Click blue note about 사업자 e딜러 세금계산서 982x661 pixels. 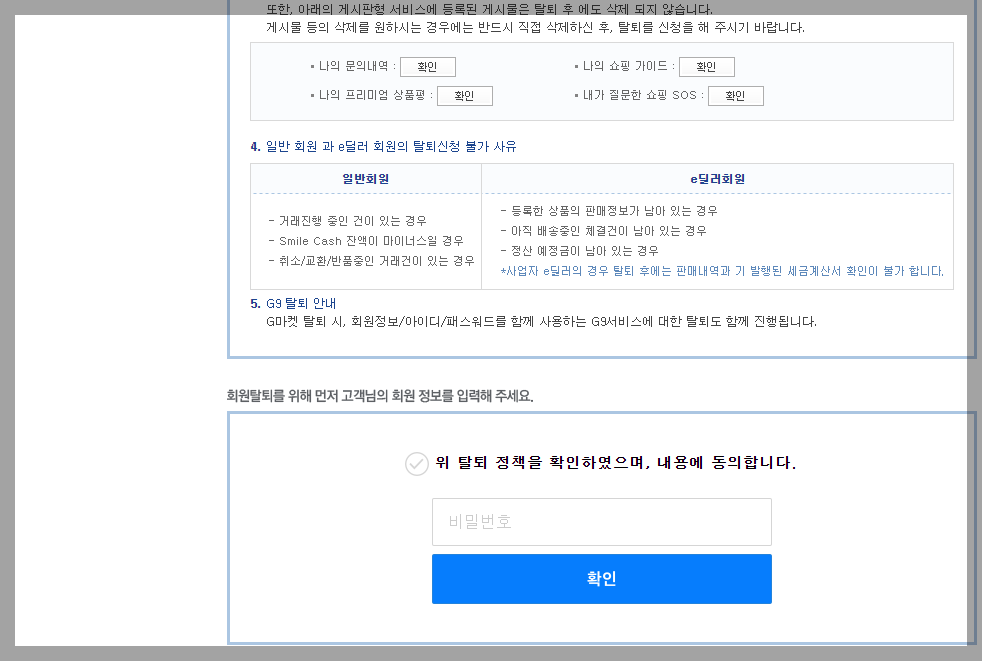[722, 271]
